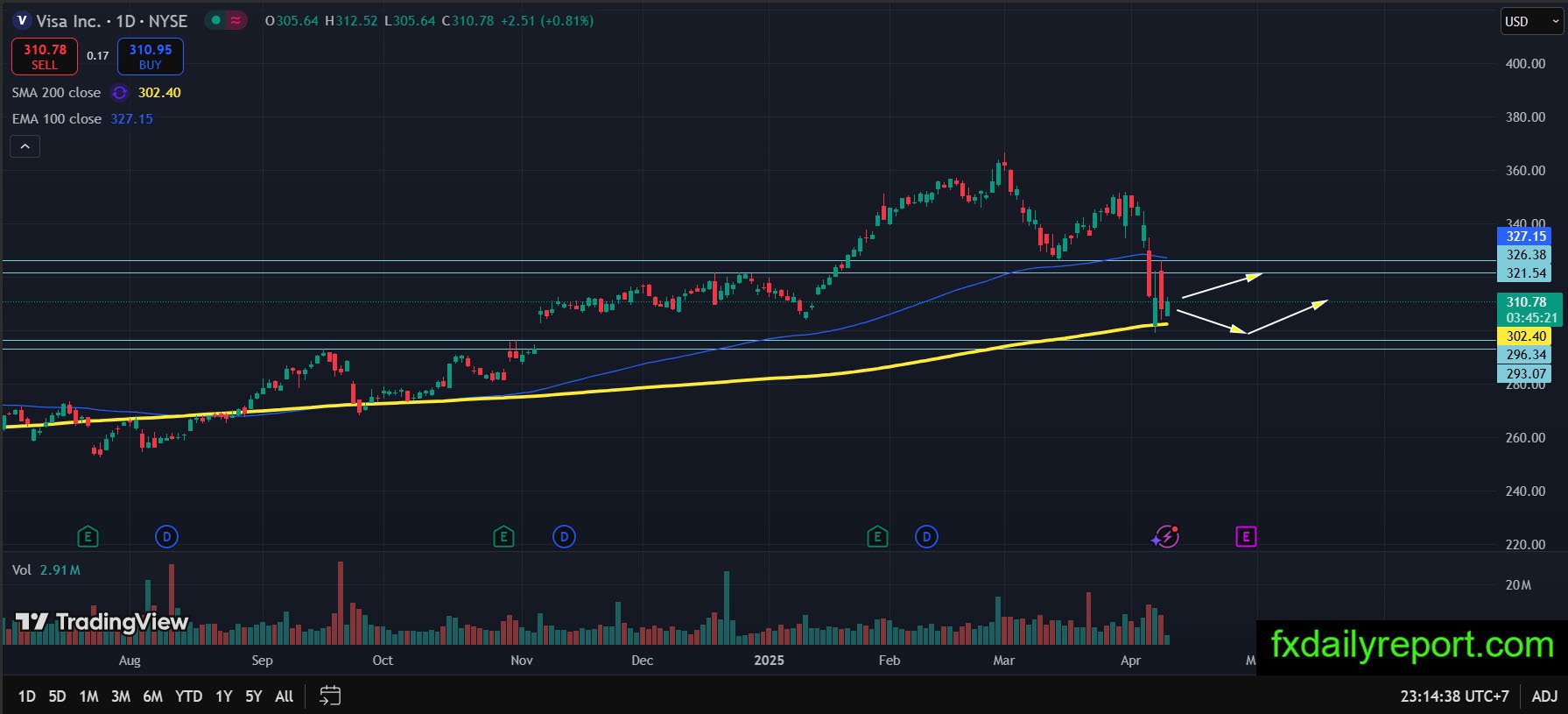Click the 03:45:21 bar countdown timer
1568x714 pixels.
[1531, 318]
